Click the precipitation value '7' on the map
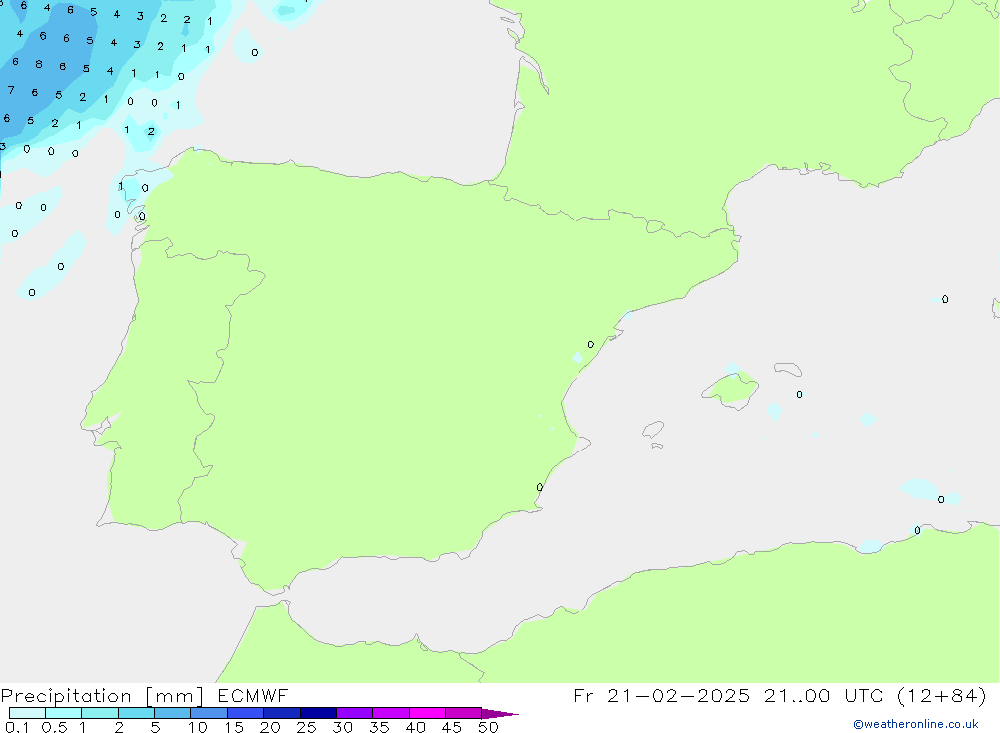The image size is (1000, 733). (11, 90)
